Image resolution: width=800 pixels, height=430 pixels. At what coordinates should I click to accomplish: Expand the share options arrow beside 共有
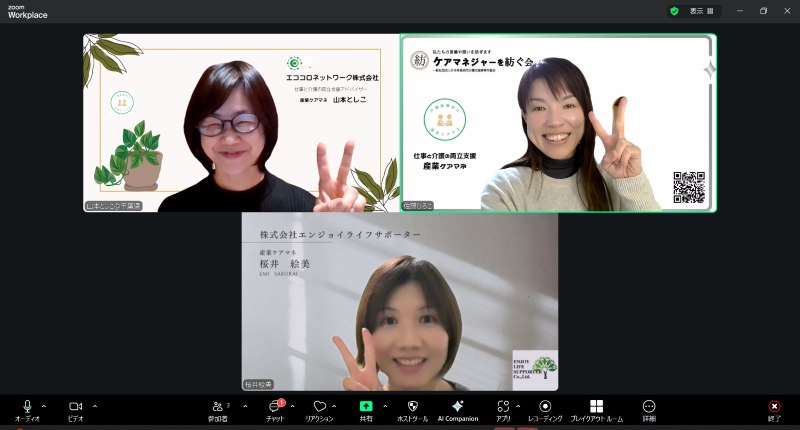coord(385,406)
